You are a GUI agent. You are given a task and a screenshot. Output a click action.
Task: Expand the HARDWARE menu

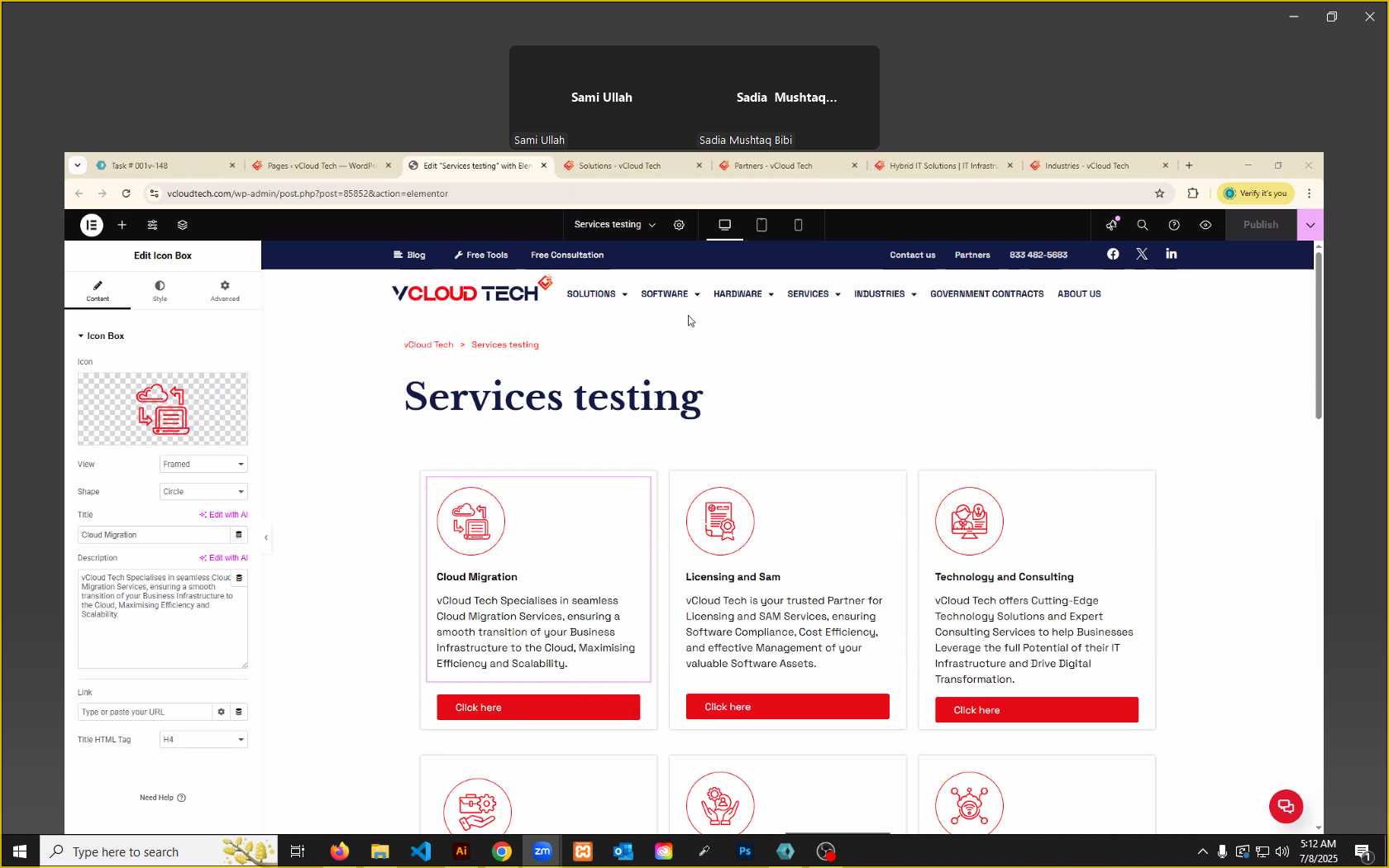pos(743,294)
